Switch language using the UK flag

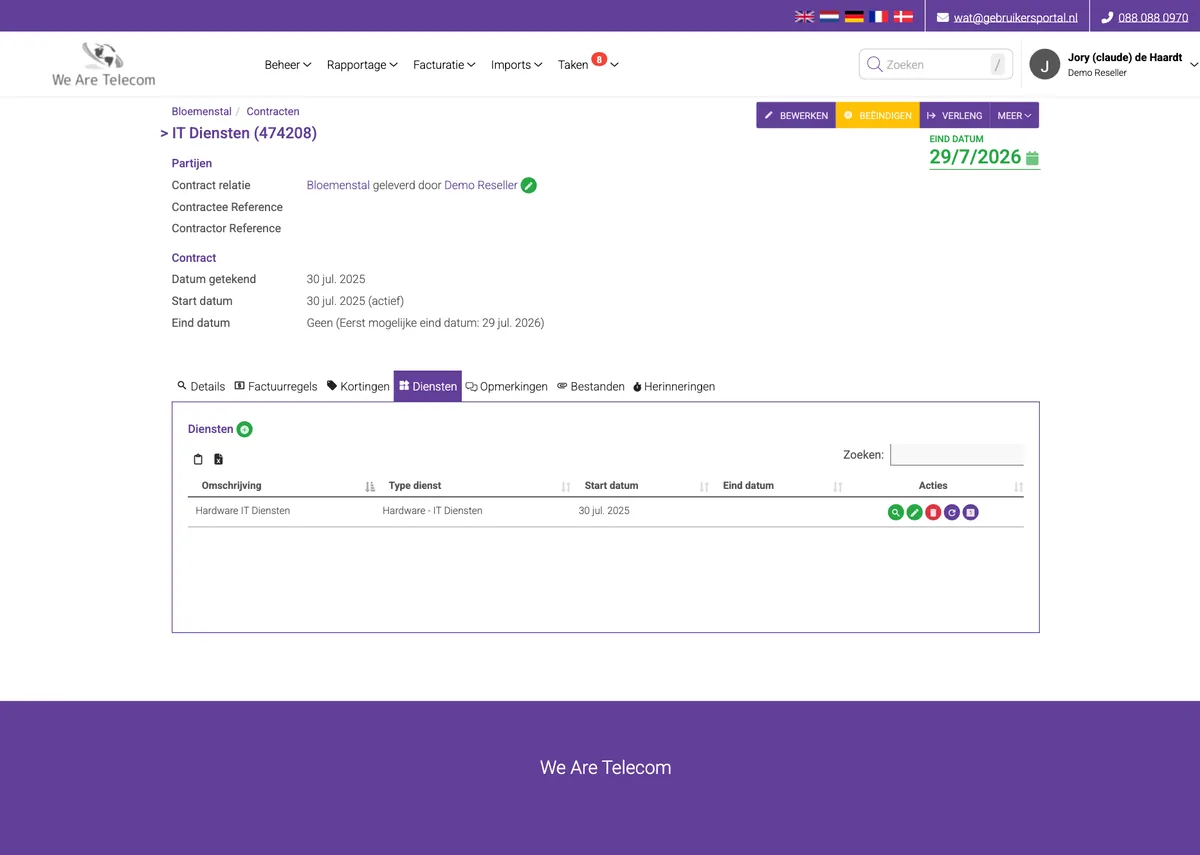pyautogui.click(x=804, y=17)
